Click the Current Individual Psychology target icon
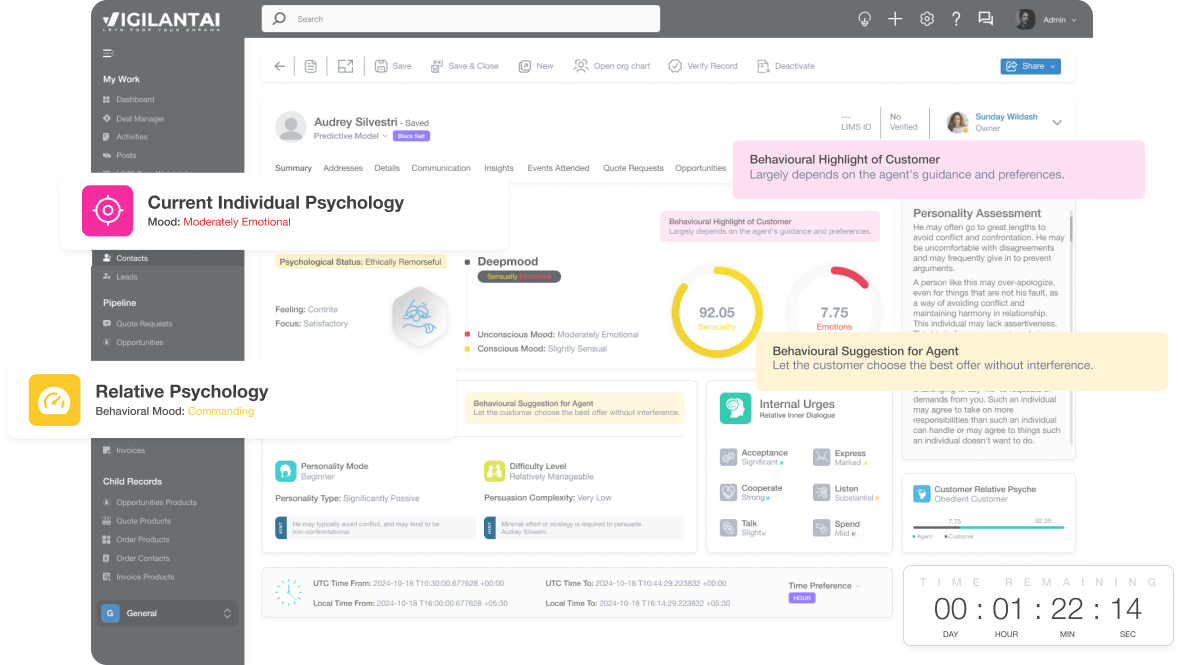 coord(108,211)
